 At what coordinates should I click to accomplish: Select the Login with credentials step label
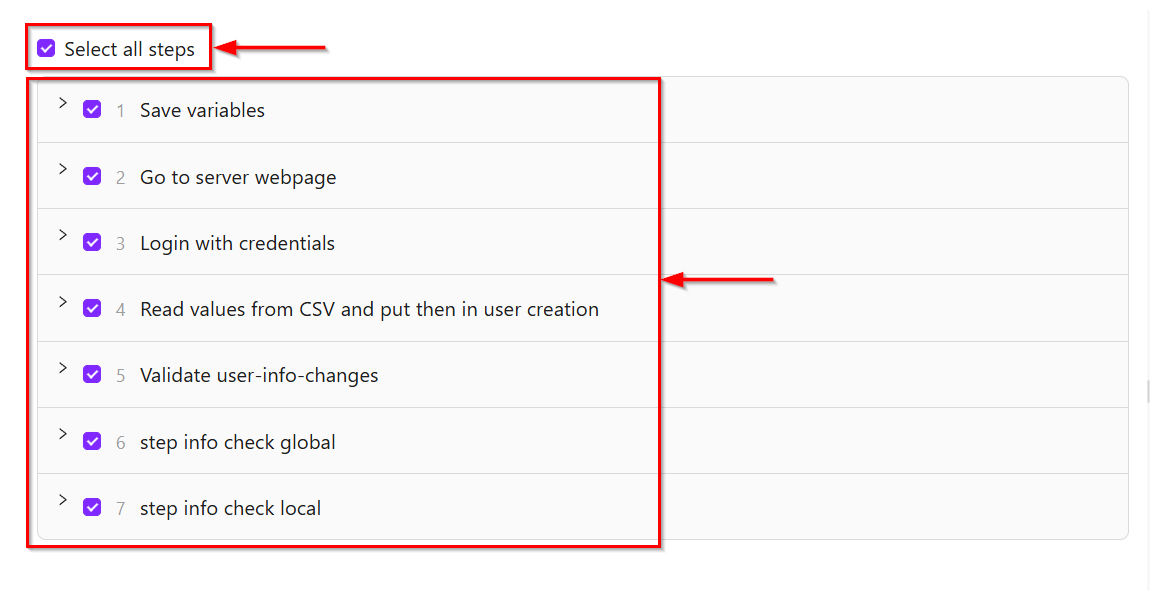[237, 243]
